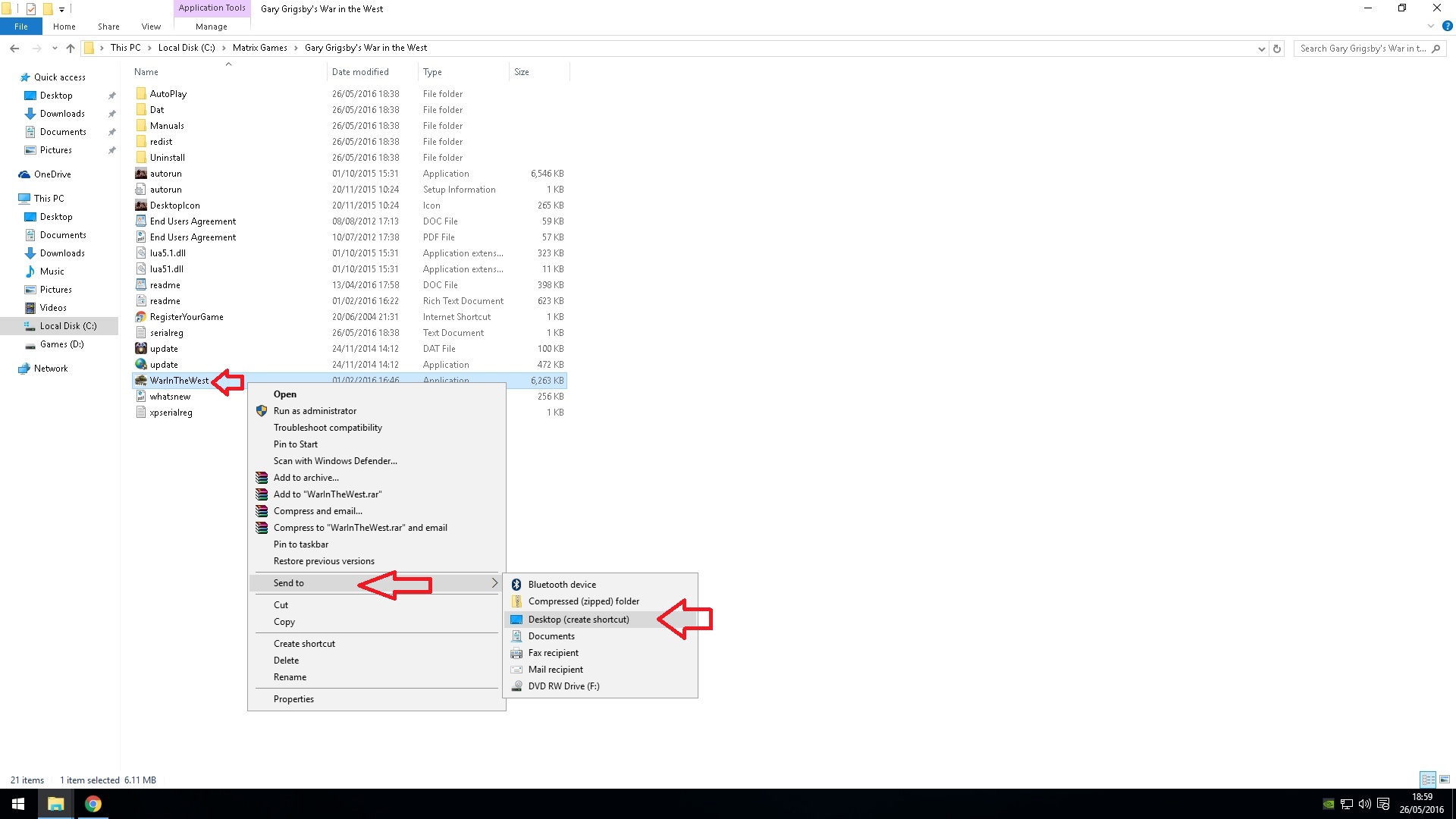The image size is (1456, 819).
Task: Switch to details view layout
Action: pyautogui.click(x=1428, y=780)
